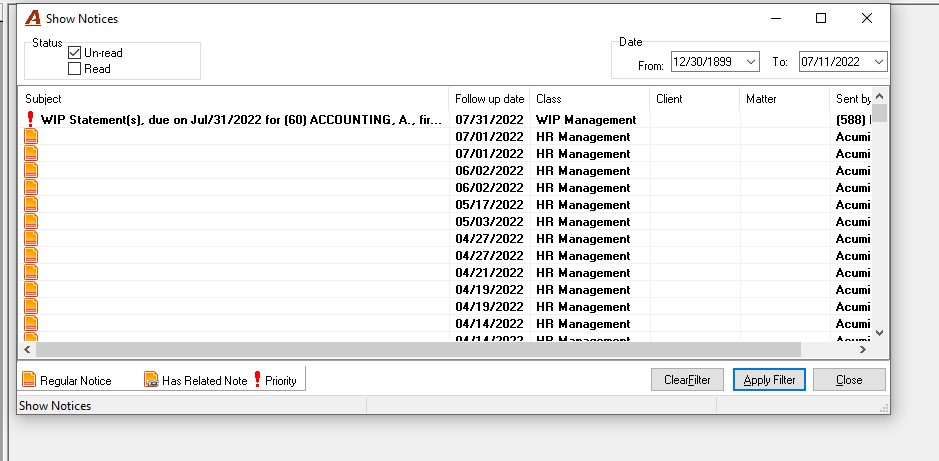Click the Has Related Note legend icon
This screenshot has width=939, height=461.
[x=152, y=379]
